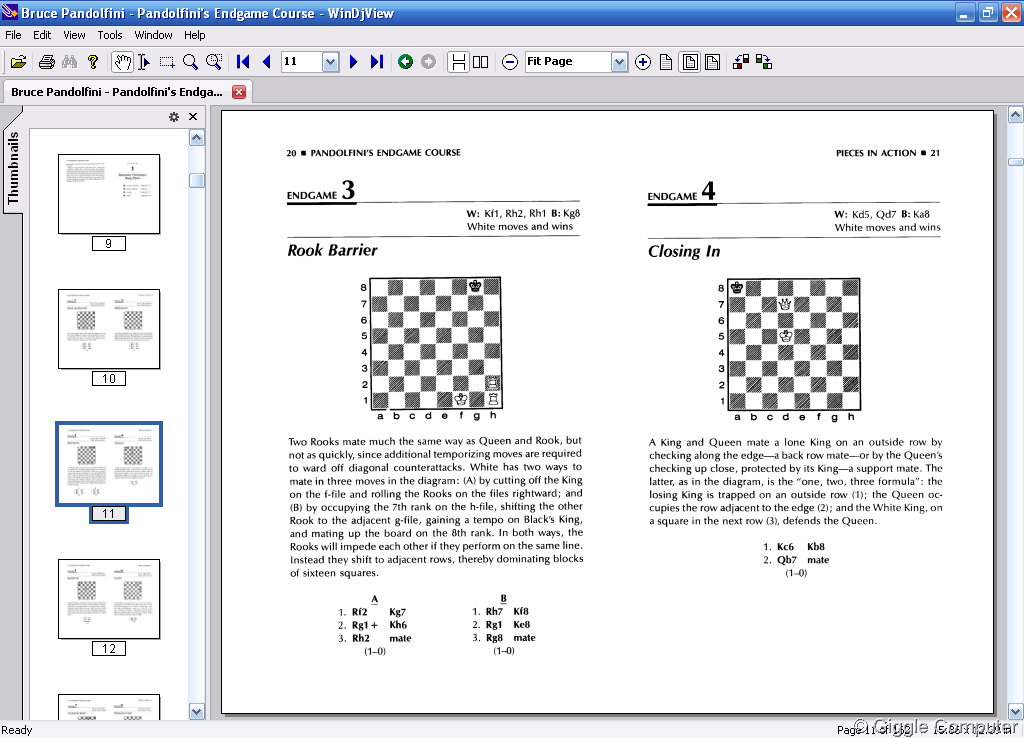Select the magnifying glass tool

[190, 62]
